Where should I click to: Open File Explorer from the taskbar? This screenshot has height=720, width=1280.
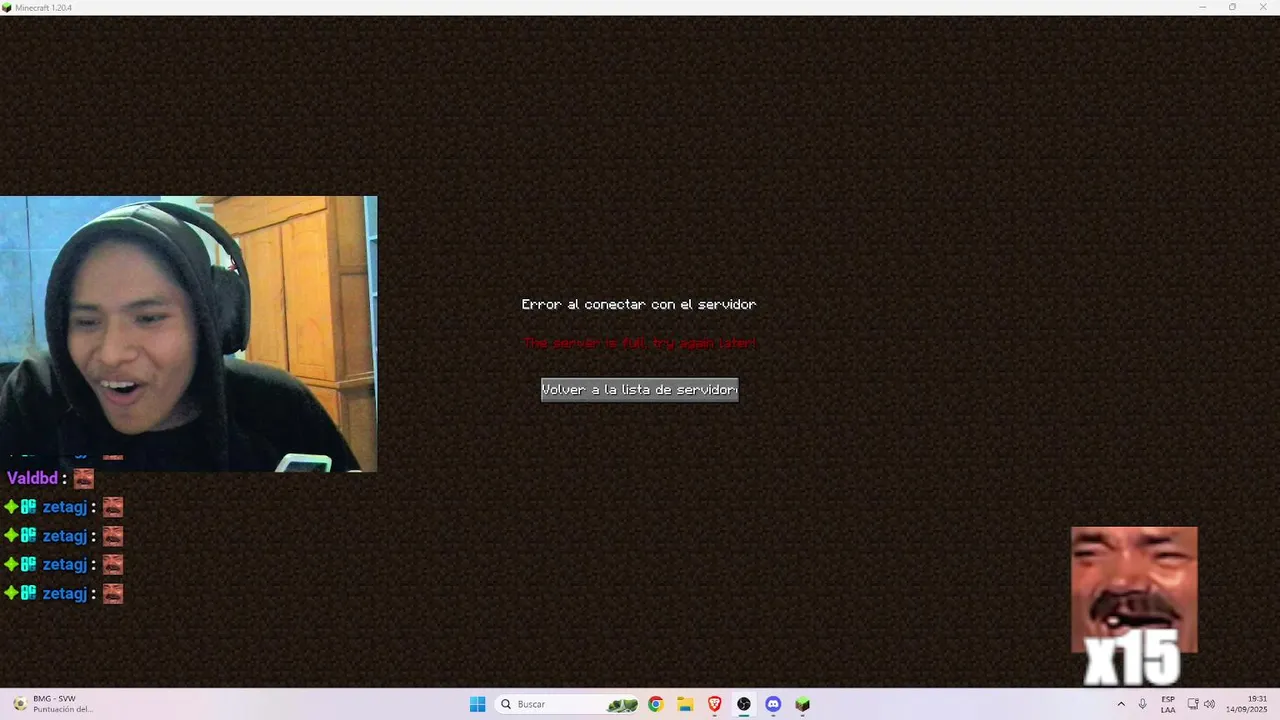pos(685,704)
